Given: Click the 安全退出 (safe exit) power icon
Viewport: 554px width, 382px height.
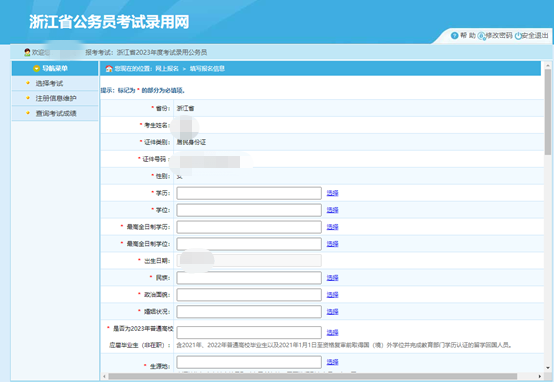Looking at the screenshot, I should click(518, 36).
